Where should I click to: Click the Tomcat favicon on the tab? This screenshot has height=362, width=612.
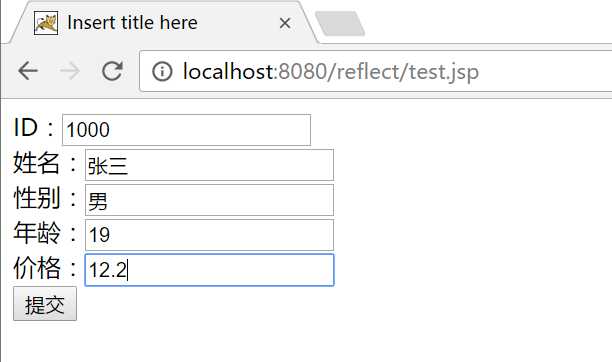[x=46, y=23]
